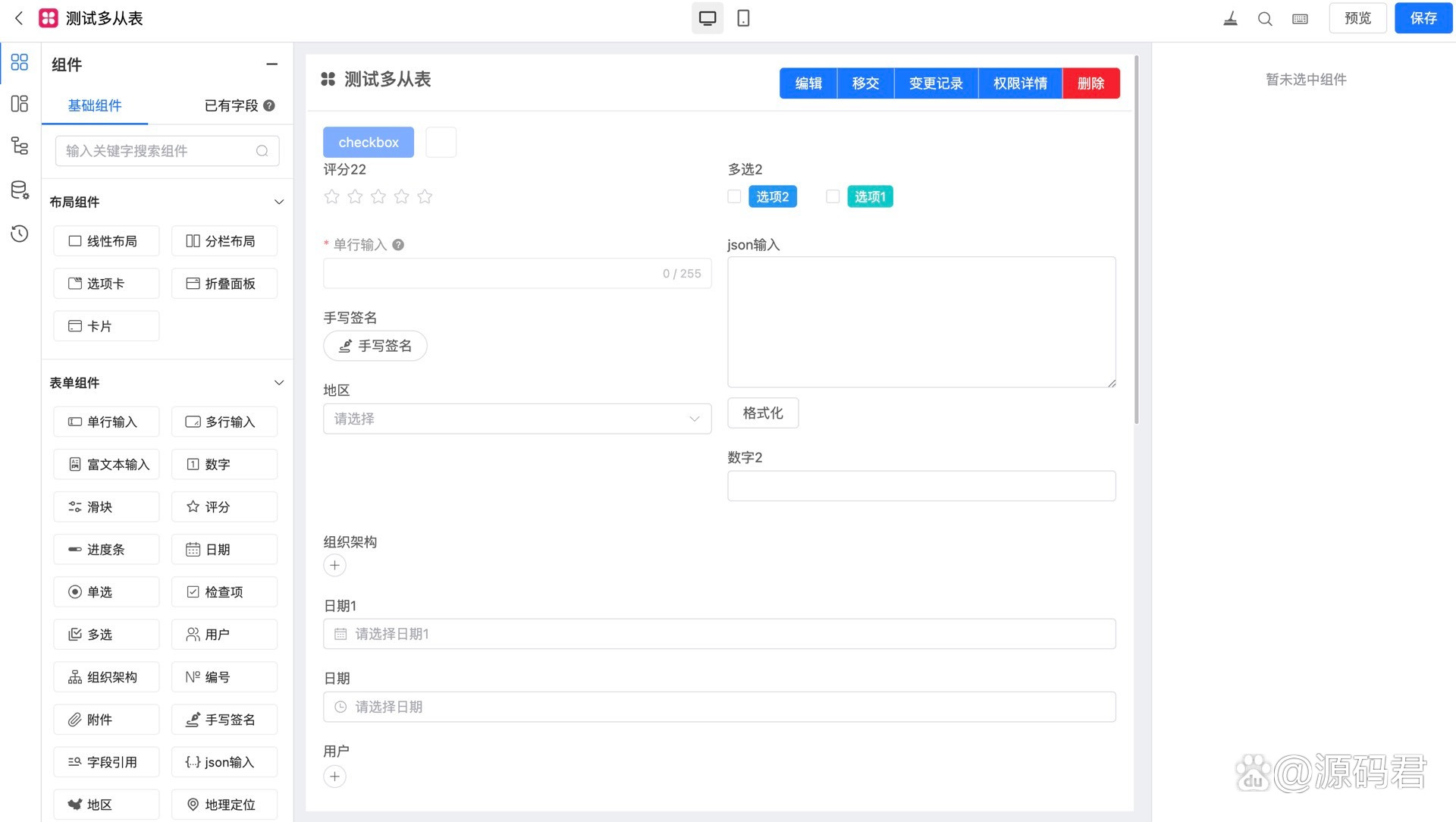The width and height of the screenshot is (1456, 822).
Task: Add the 分栏布局 column layout component
Action: (224, 241)
